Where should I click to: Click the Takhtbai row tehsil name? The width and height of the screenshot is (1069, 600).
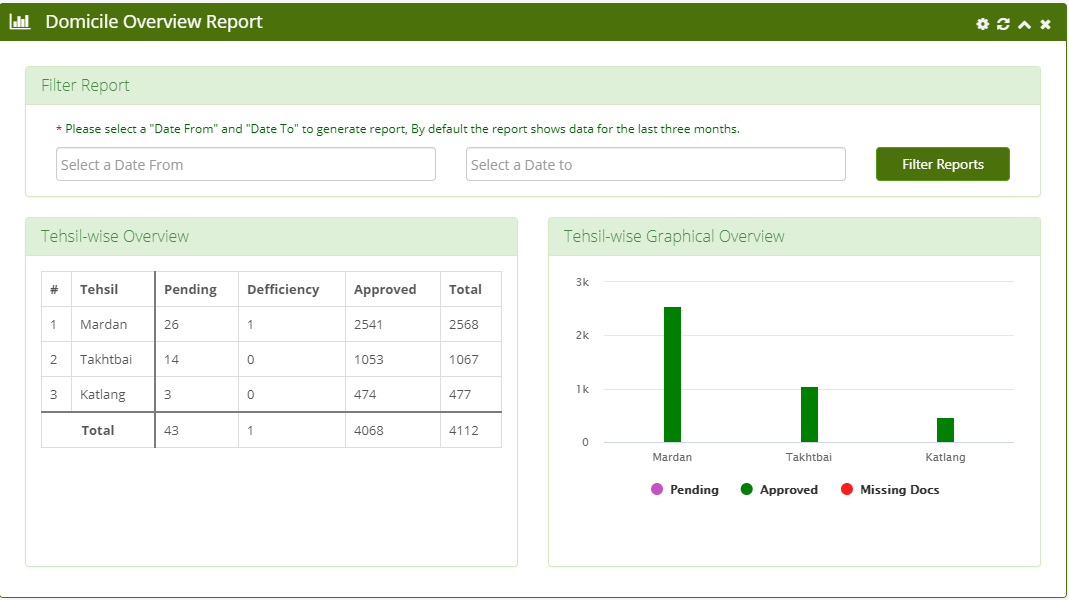(x=106, y=359)
